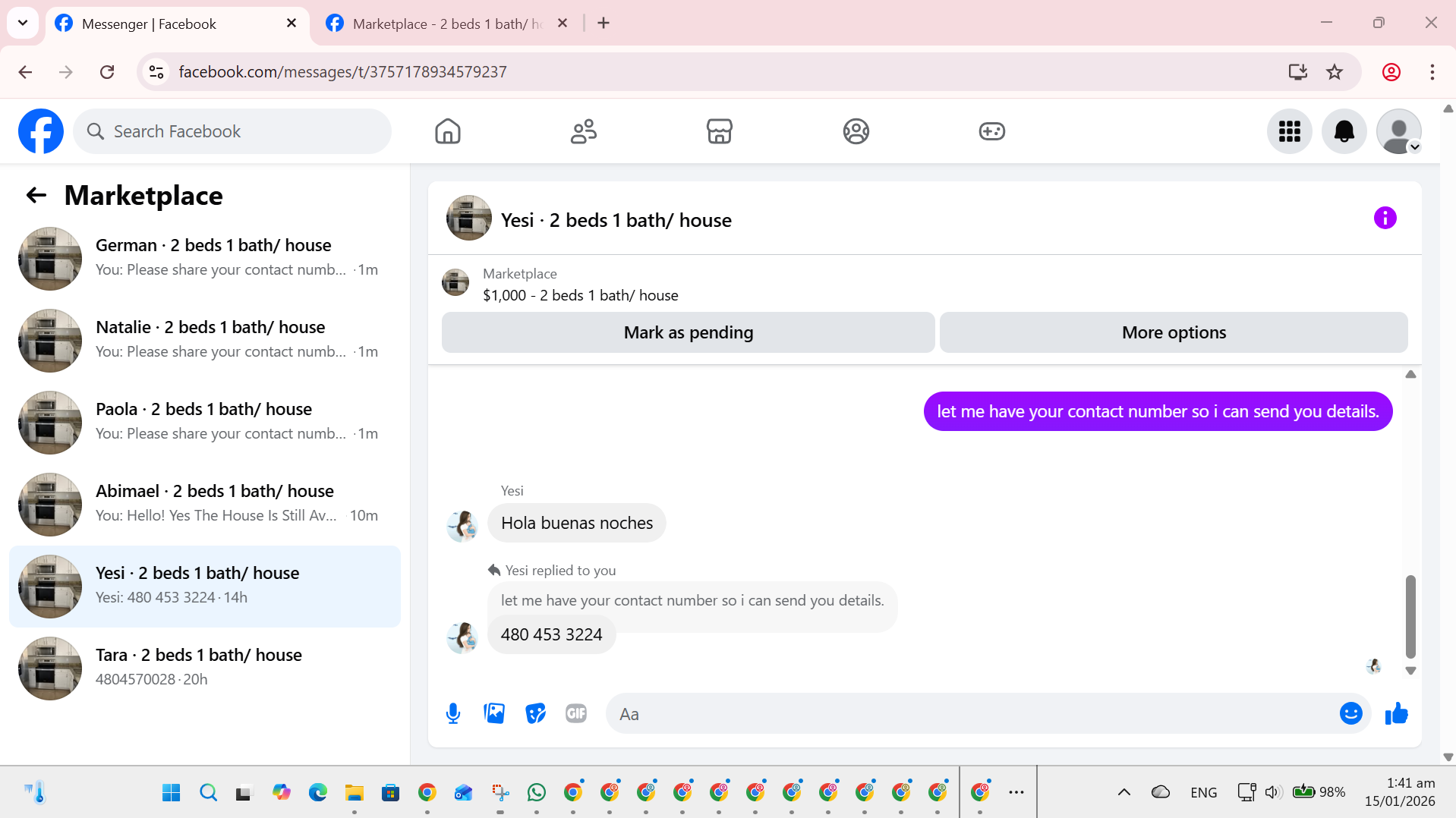Open the Chrome profile icon
The image size is (1456, 818).
(x=1391, y=72)
